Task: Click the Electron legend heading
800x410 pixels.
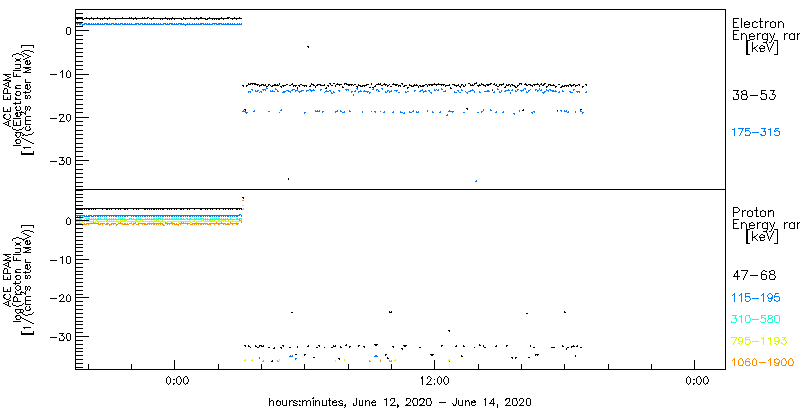Action: (x=758, y=23)
